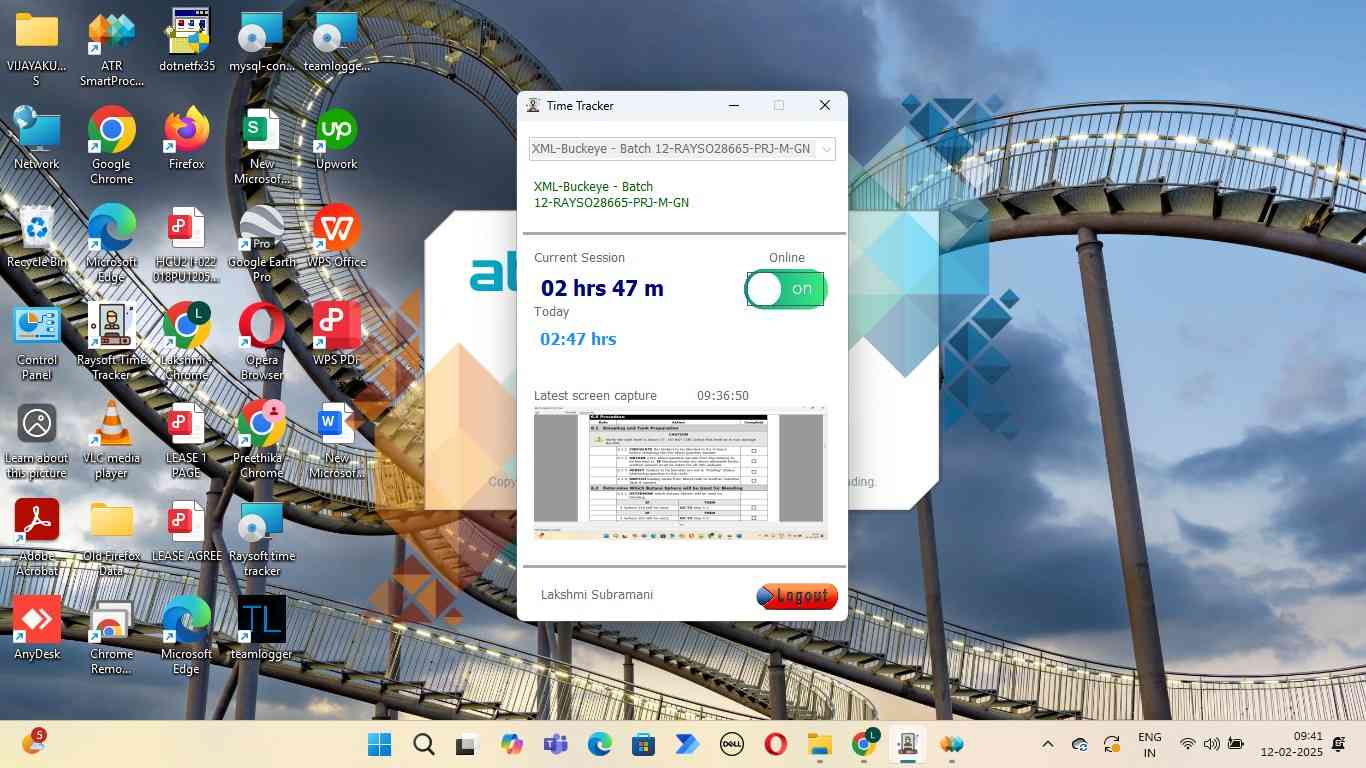Open Opera from the taskbar

(x=775, y=744)
